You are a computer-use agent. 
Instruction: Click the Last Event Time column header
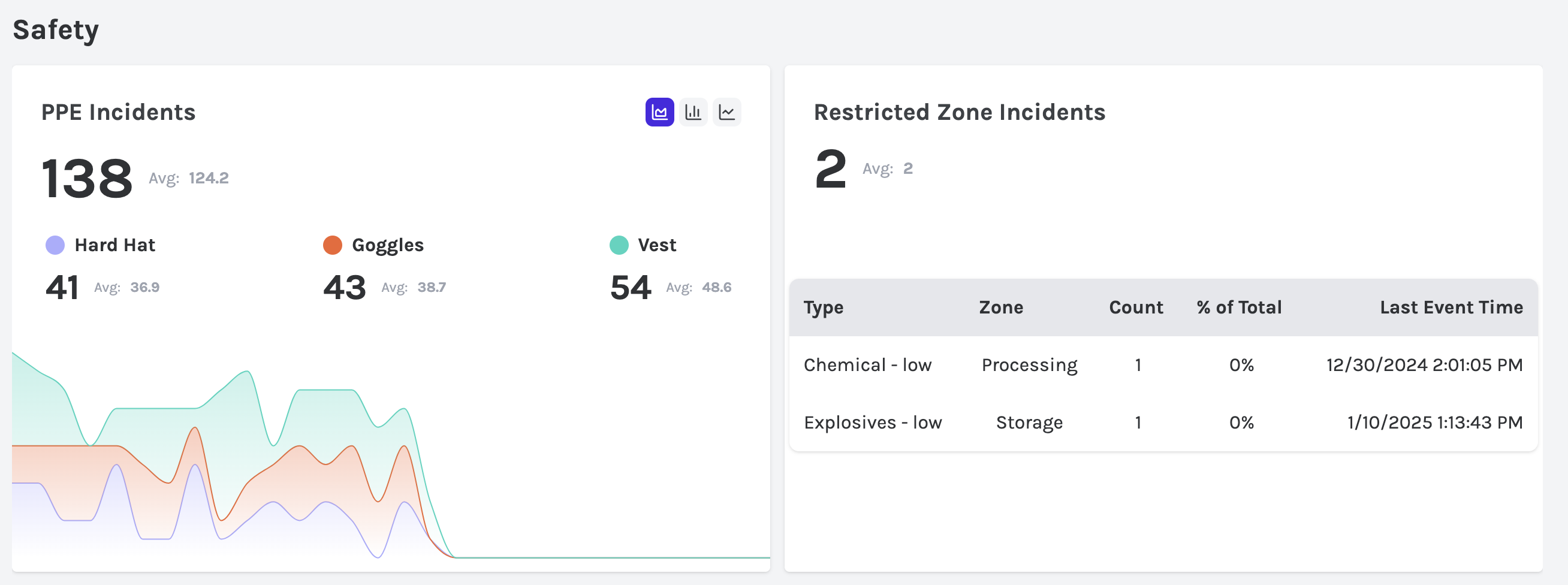click(1451, 307)
